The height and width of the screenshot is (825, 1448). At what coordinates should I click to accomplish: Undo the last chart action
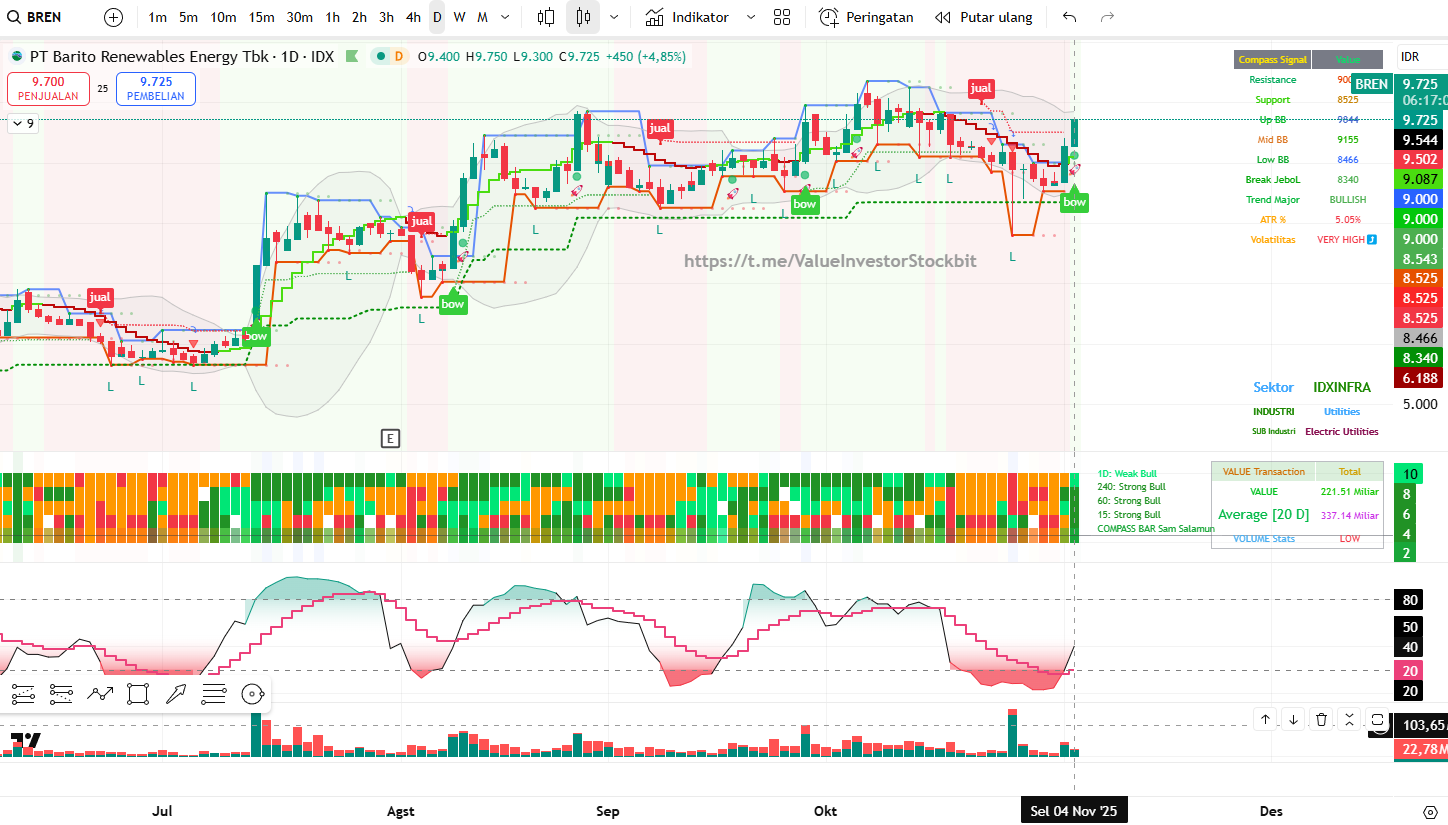pyautogui.click(x=1070, y=17)
